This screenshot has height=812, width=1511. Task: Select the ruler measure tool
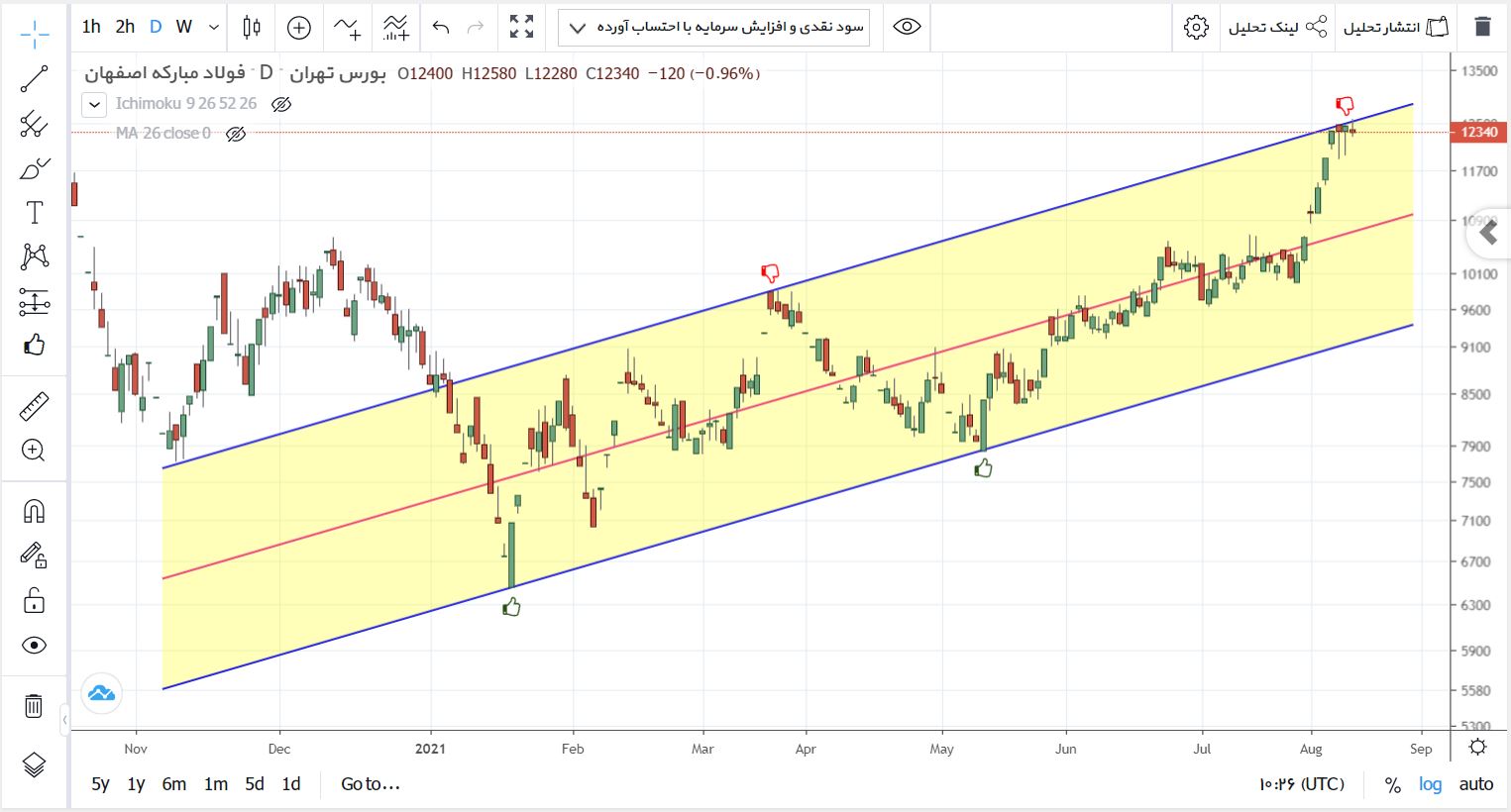[x=34, y=406]
